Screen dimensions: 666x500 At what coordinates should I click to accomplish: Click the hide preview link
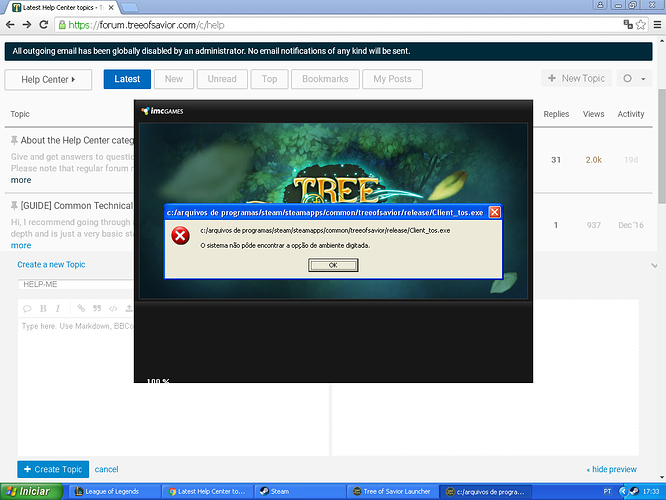611,469
